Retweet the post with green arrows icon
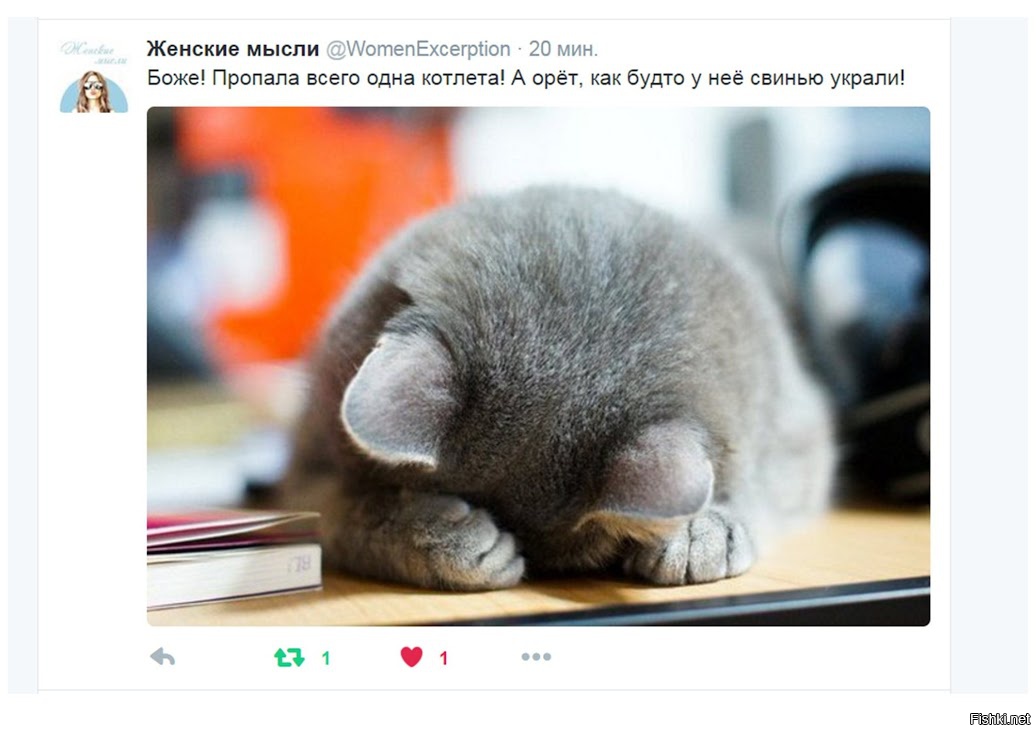 tap(289, 657)
